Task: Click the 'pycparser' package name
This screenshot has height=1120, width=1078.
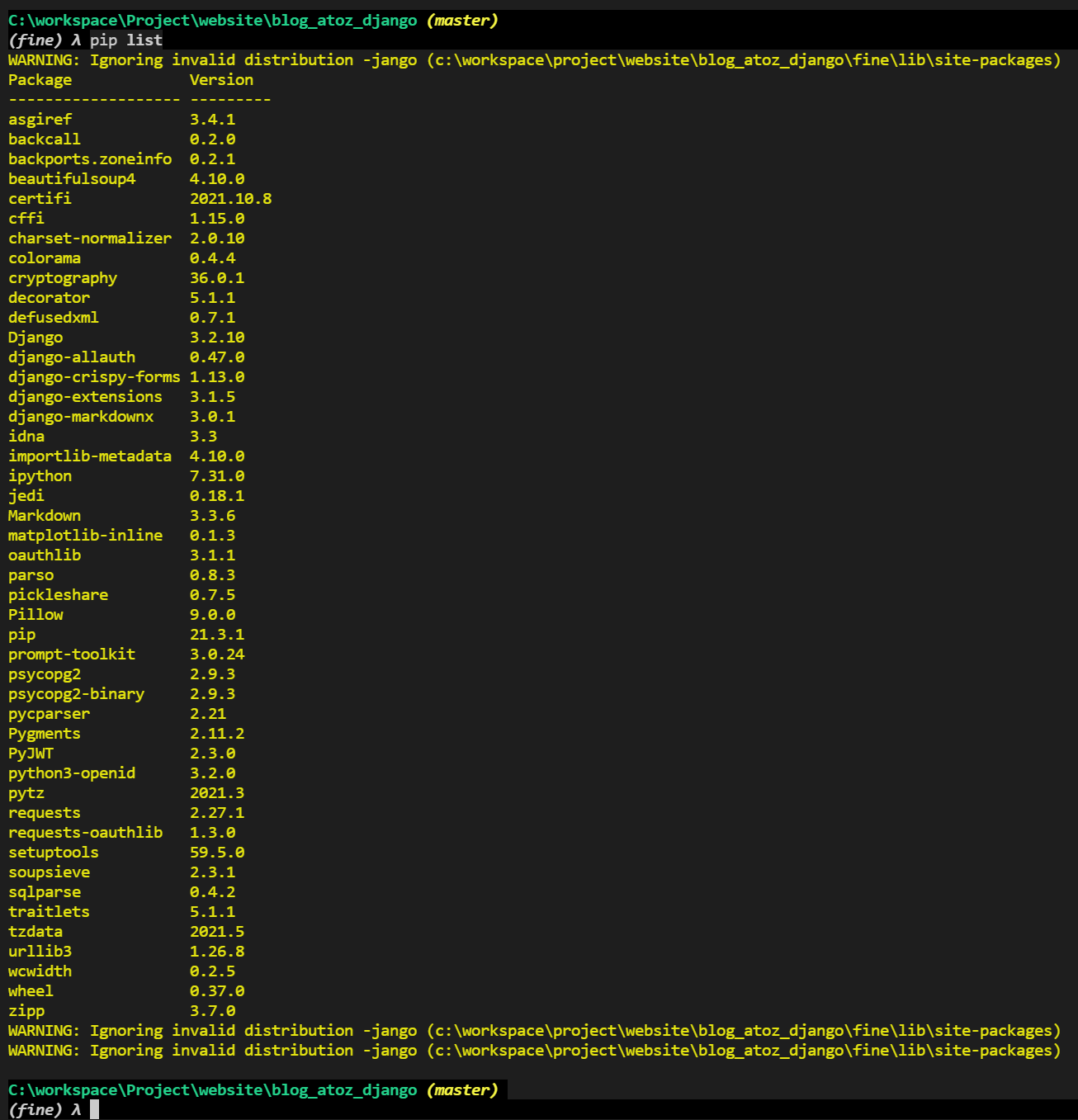Action: [x=49, y=714]
